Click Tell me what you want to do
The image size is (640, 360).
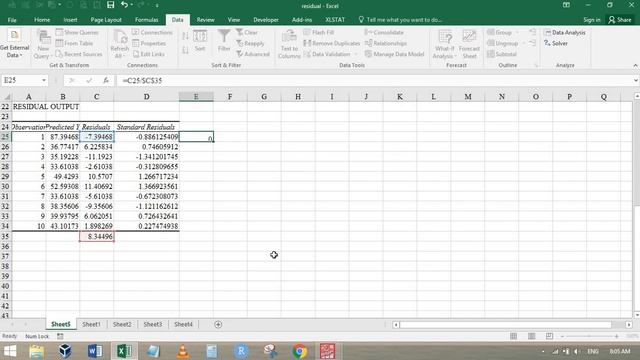400,20
